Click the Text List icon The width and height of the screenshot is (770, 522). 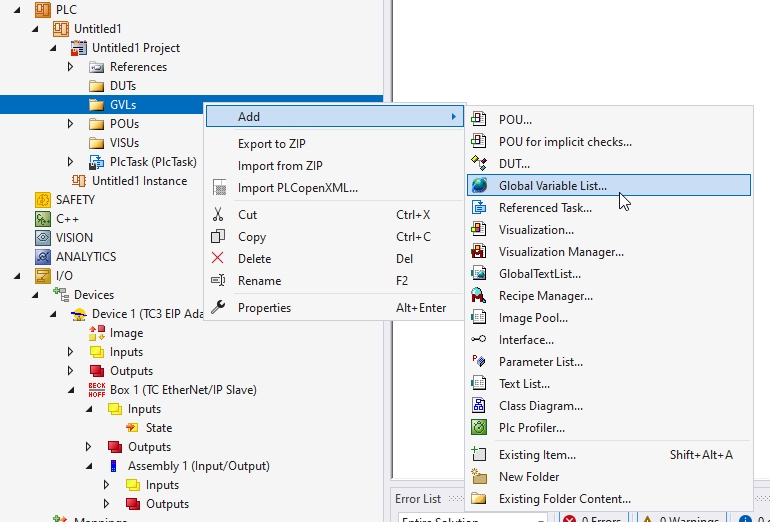[x=479, y=383]
